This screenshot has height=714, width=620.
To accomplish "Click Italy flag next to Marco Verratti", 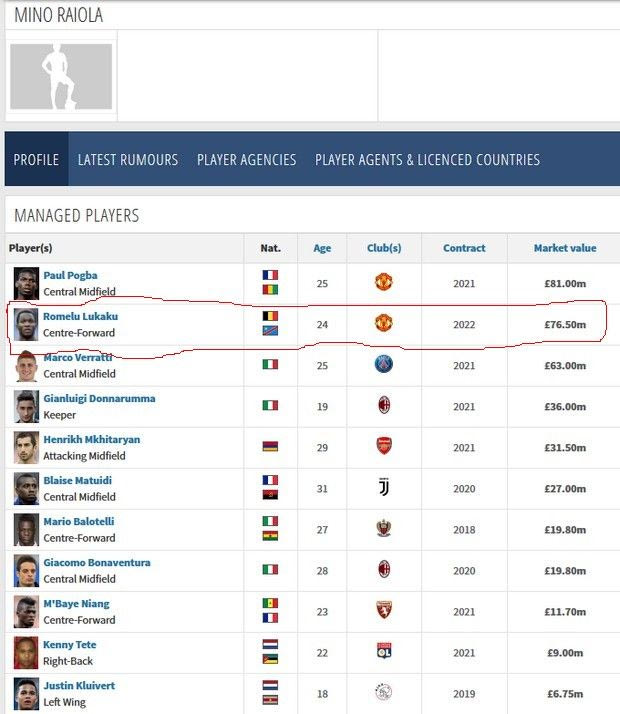I will point(270,365).
